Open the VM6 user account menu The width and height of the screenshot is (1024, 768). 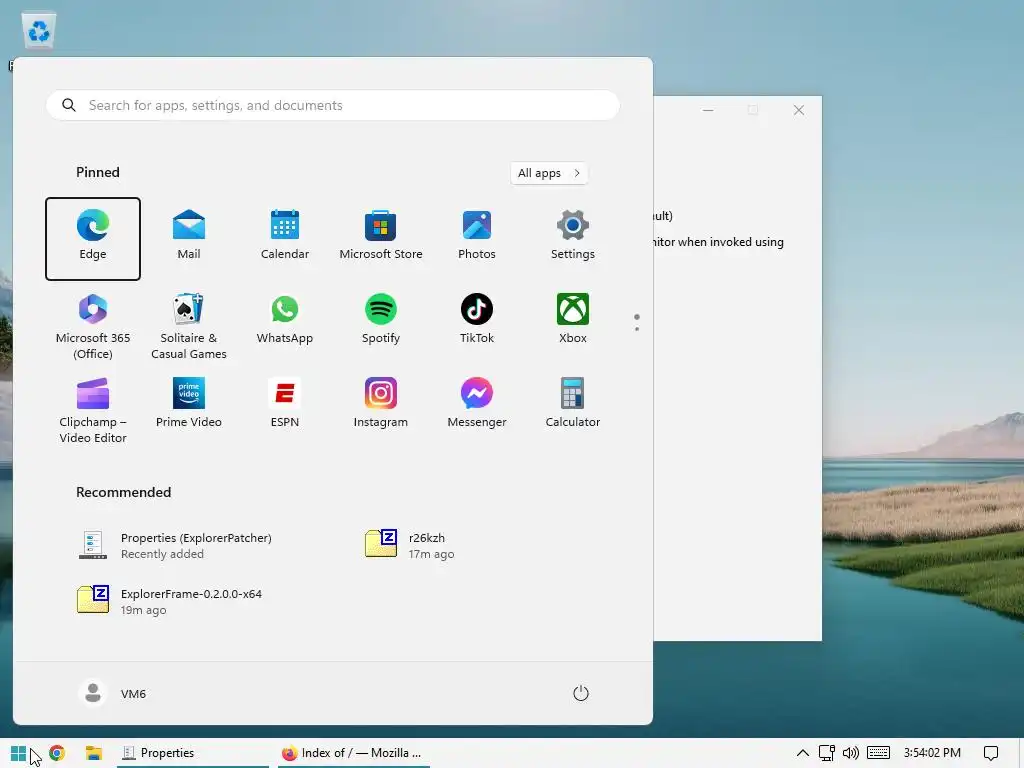(x=112, y=694)
